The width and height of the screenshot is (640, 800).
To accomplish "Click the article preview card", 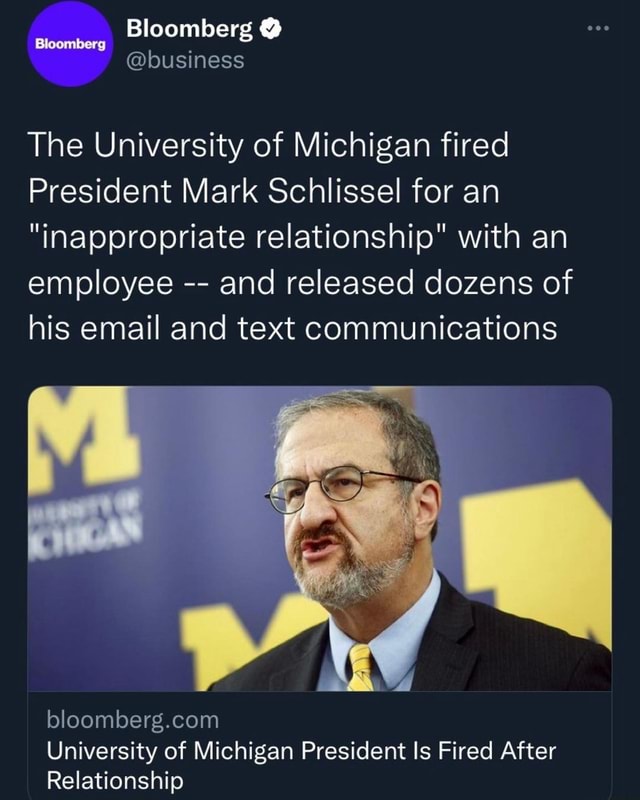I will pos(320,590).
